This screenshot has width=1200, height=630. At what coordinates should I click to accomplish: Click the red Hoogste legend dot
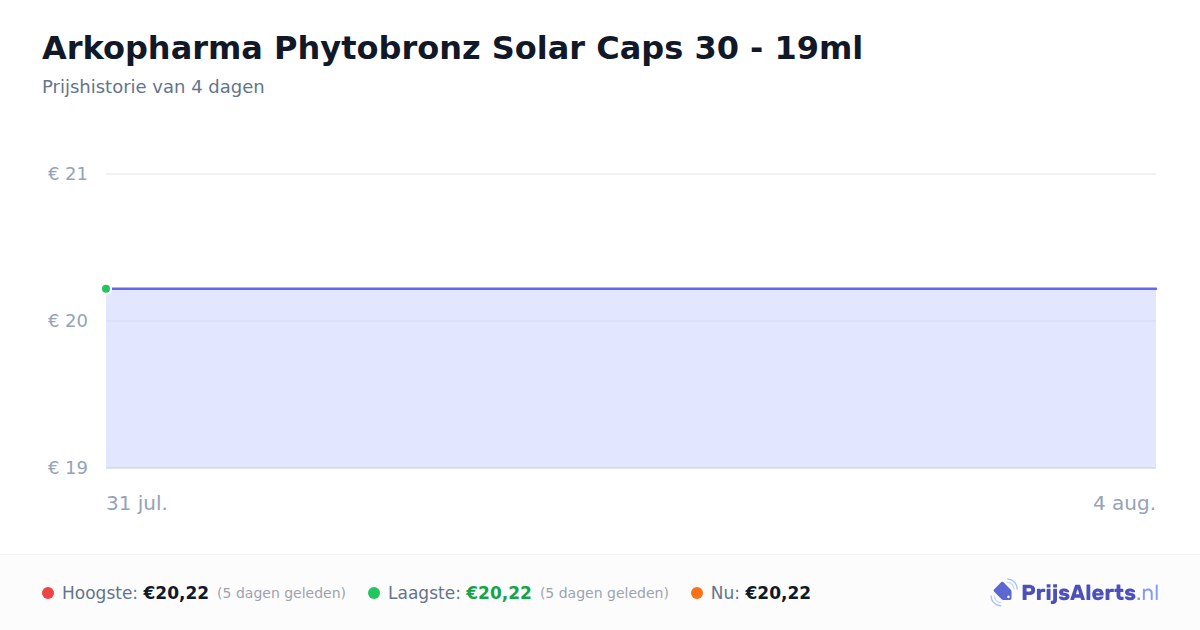48,593
